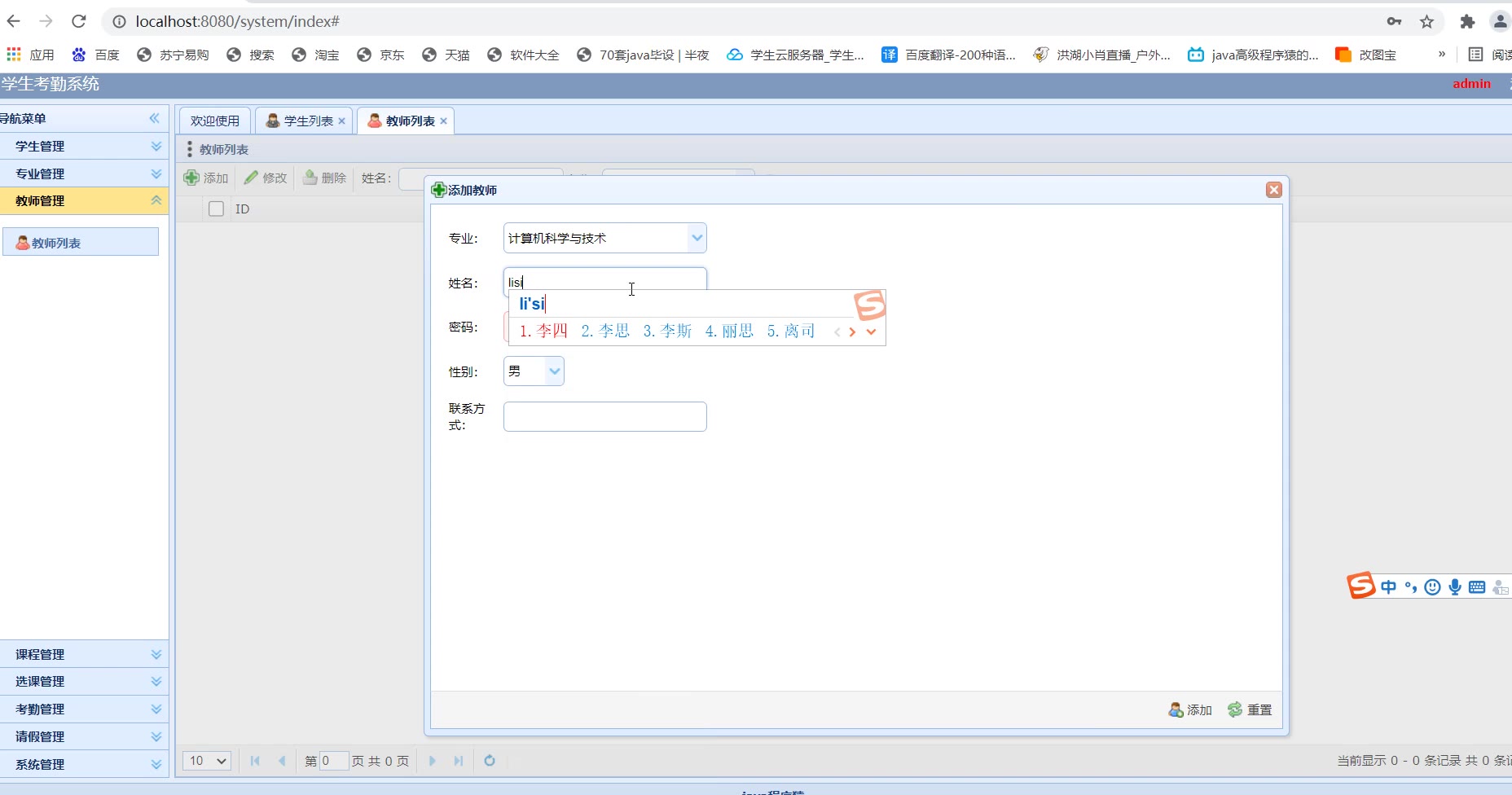Open the page size dropdown showing 10
Image resolution: width=1512 pixels, height=795 pixels.
pos(207,761)
